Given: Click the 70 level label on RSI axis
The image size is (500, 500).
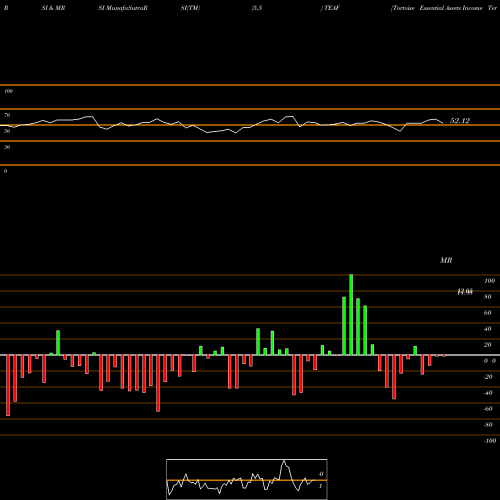Looking at the screenshot, I should (7, 115).
